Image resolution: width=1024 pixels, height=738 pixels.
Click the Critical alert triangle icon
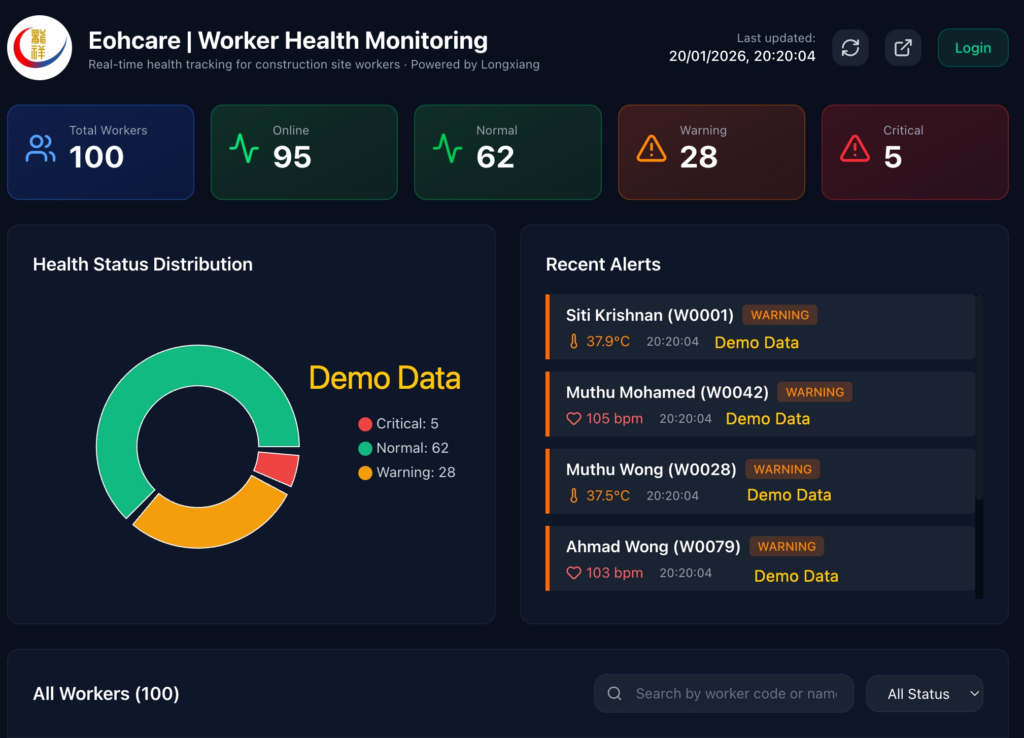[x=855, y=150]
